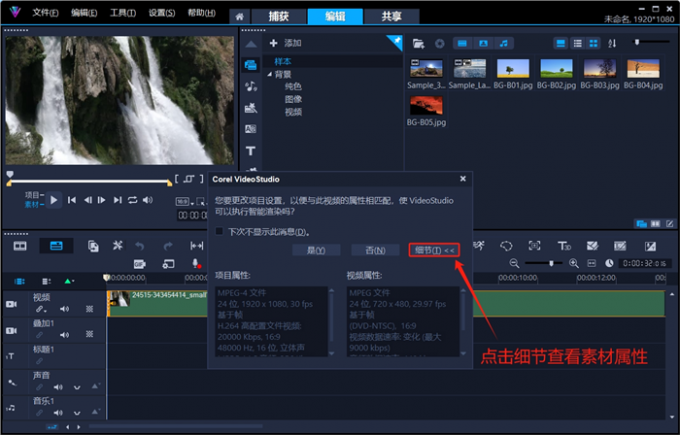The height and width of the screenshot is (435, 680).
Task: Toggle ripple editing on 标题1 track
Action: pyautogui.click(x=39, y=361)
